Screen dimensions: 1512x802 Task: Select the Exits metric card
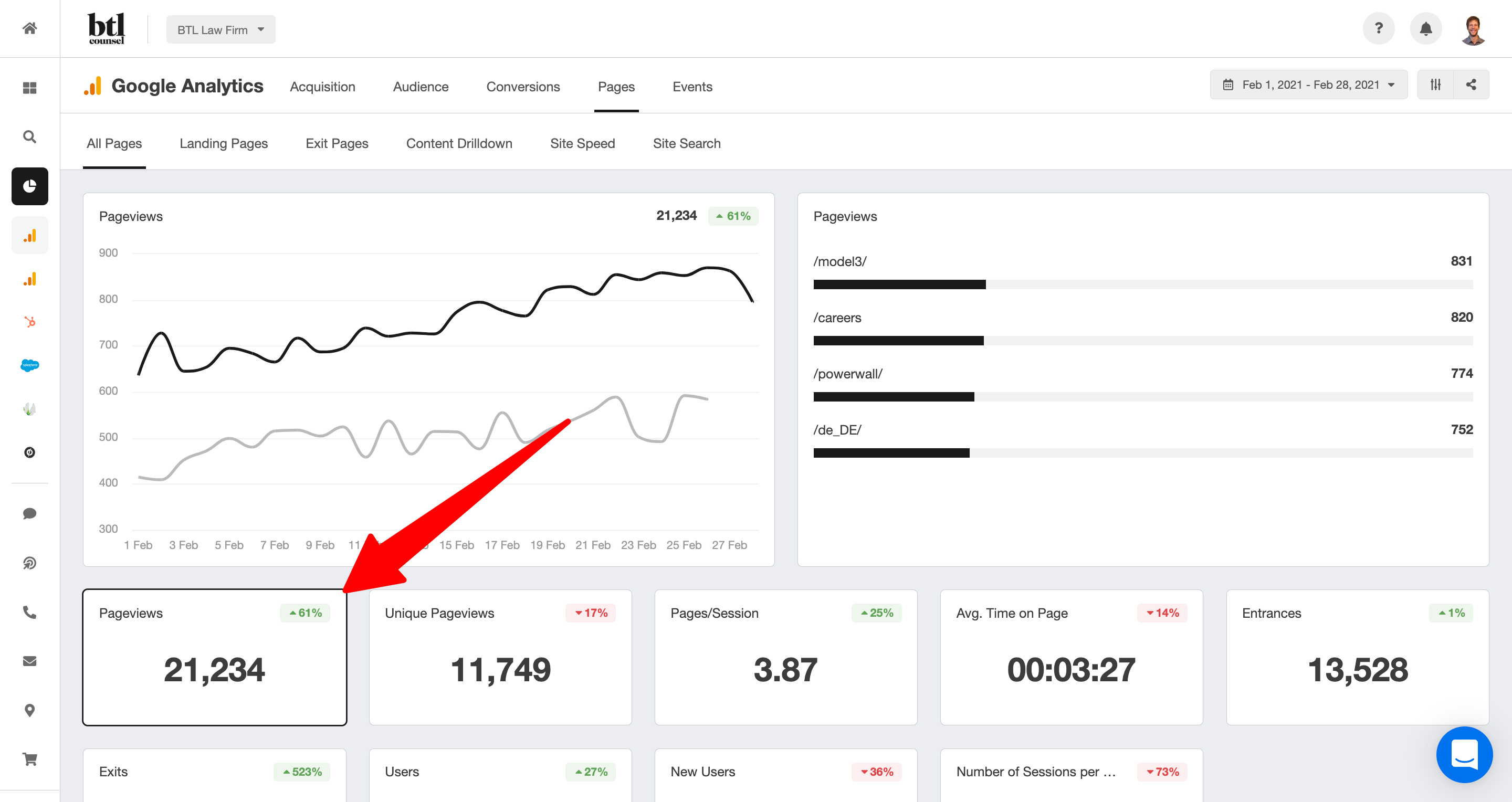click(x=214, y=775)
